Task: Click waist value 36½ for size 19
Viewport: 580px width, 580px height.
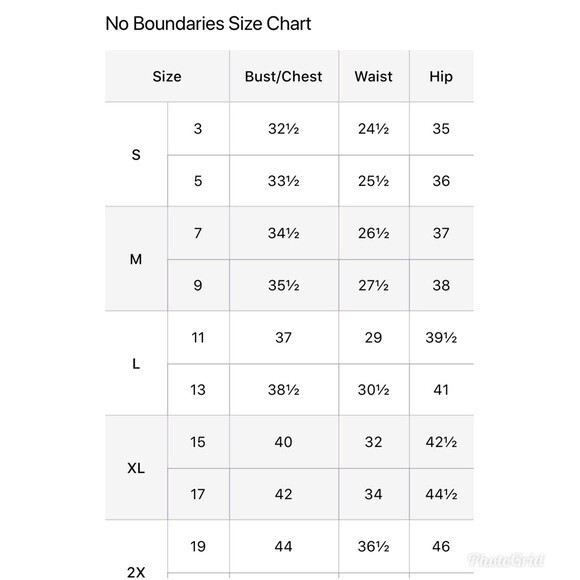Action: point(373,546)
